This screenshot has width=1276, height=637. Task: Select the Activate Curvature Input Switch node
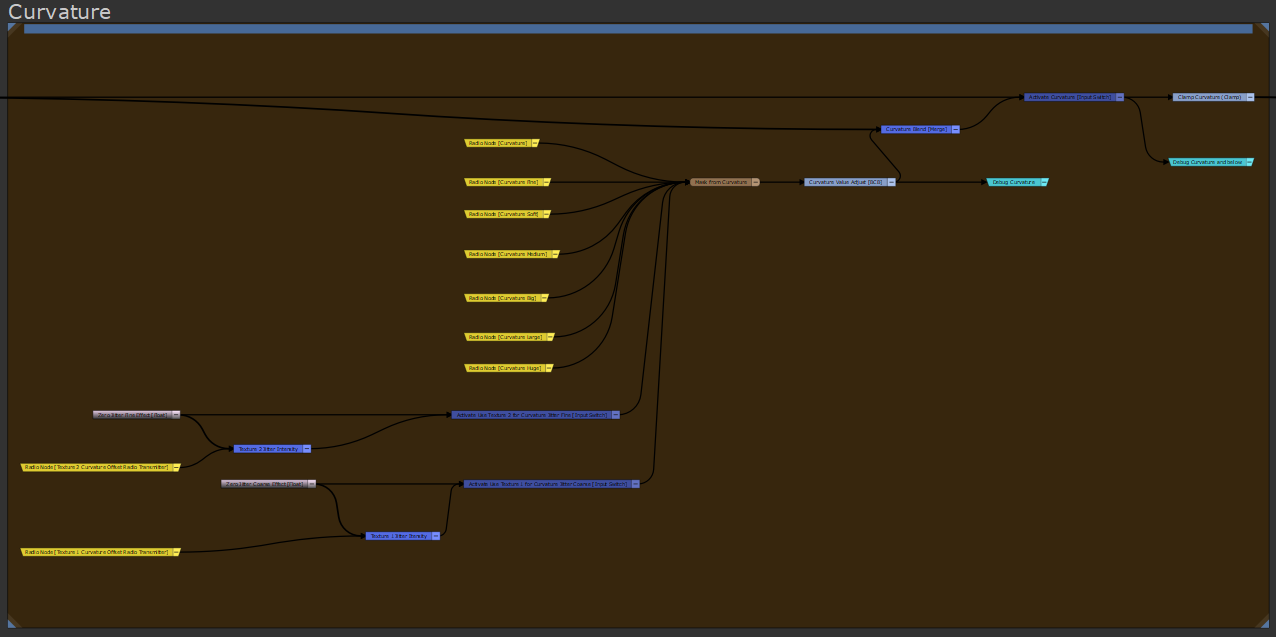(1069, 97)
